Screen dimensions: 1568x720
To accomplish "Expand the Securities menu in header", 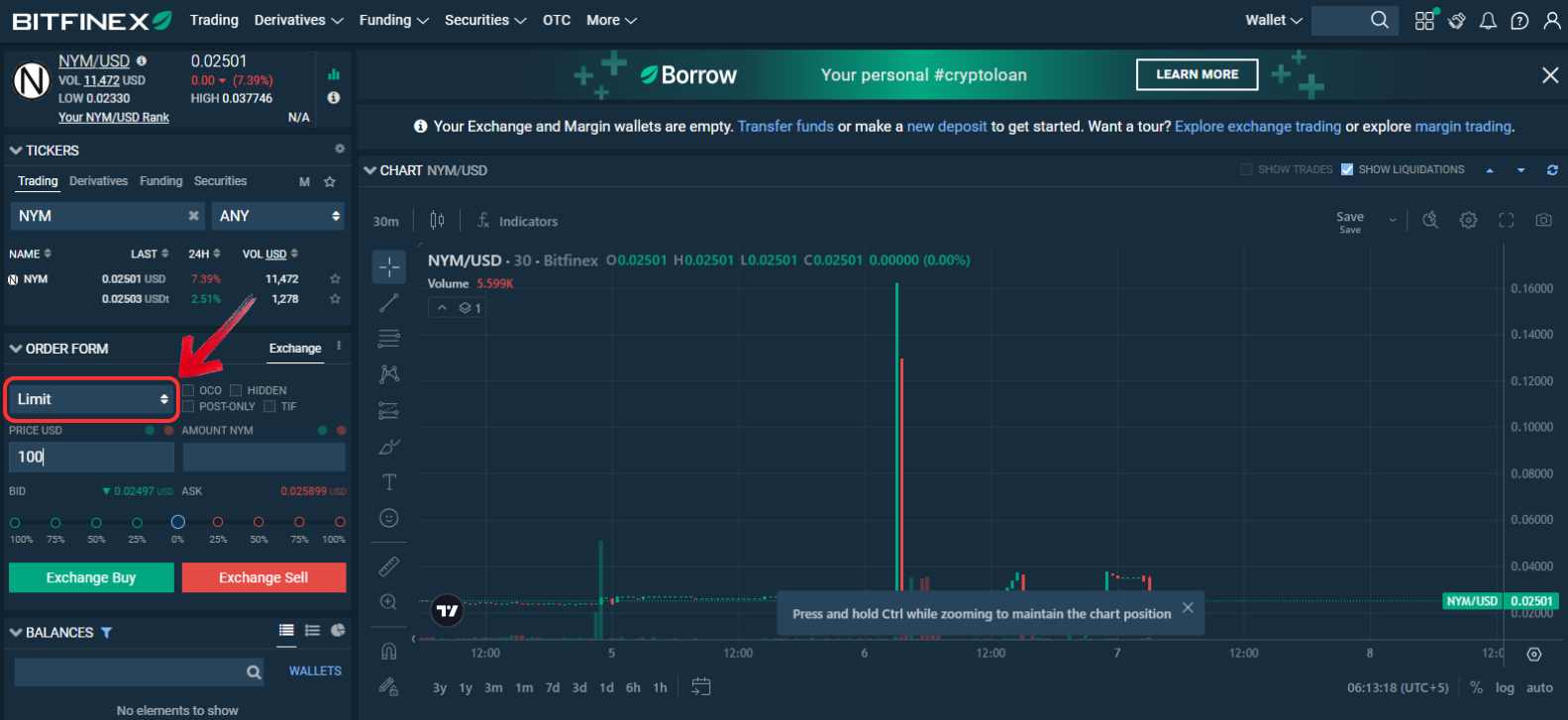I will point(485,20).
